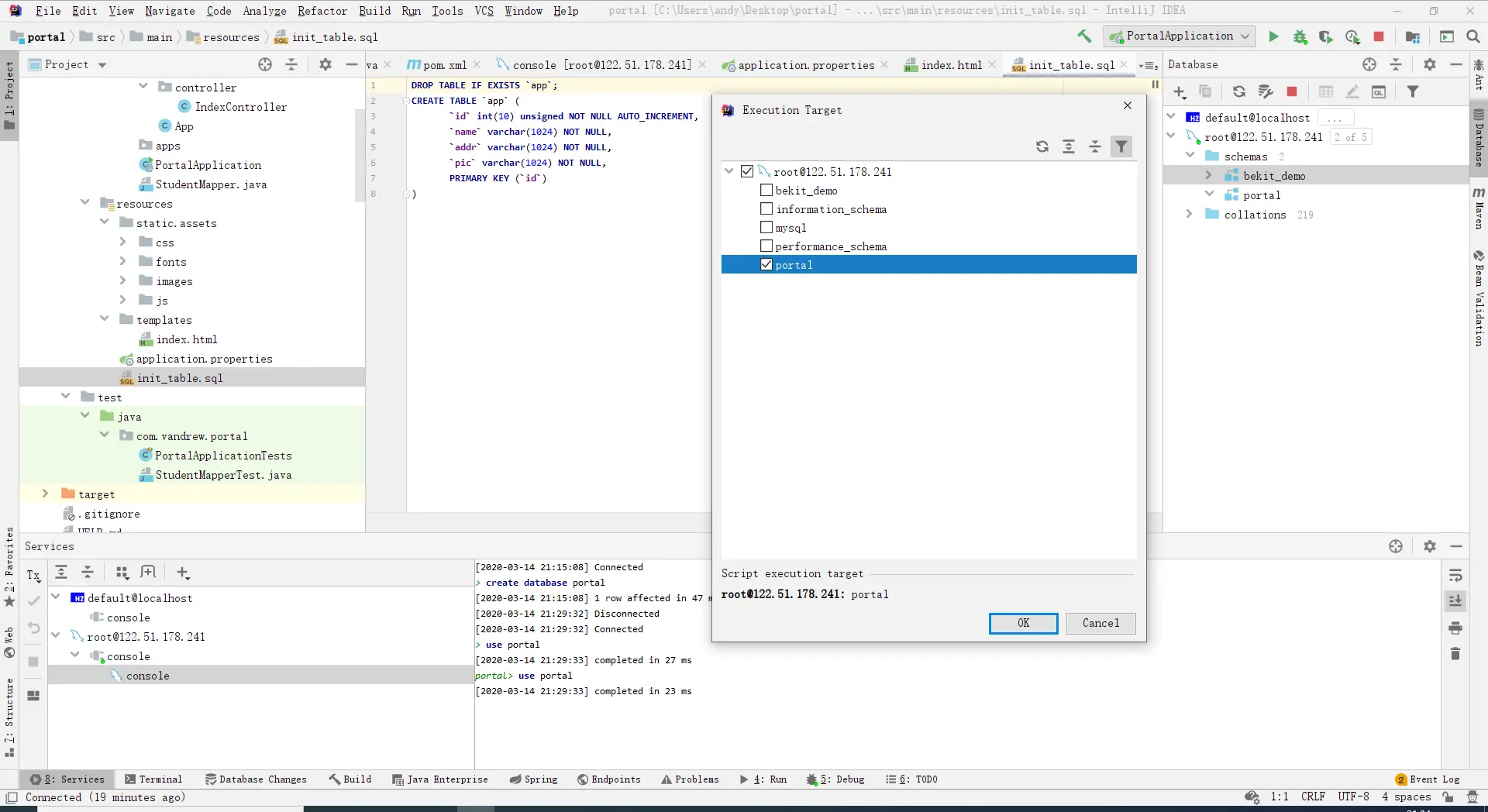Open the Database Changes tool window

pos(256,779)
